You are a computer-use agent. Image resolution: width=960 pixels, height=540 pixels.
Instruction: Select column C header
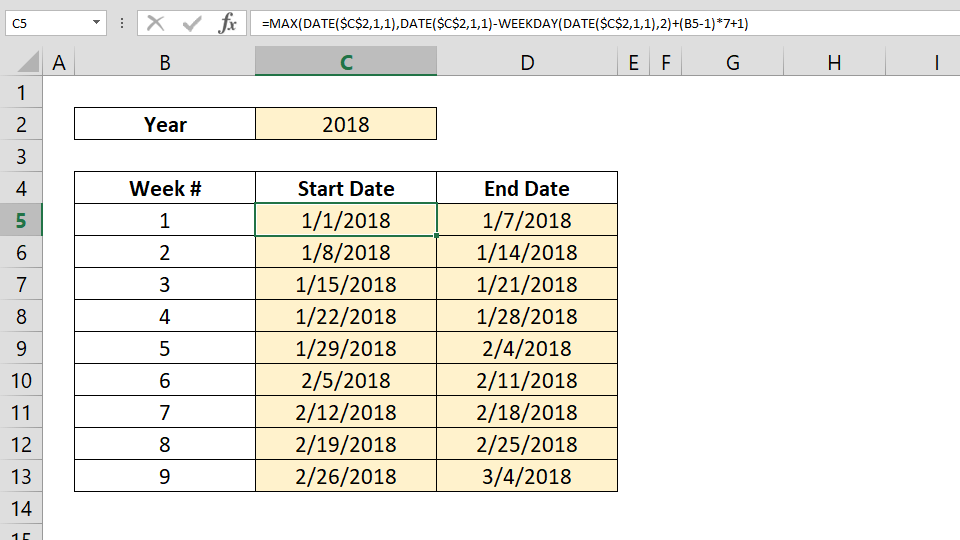coord(346,62)
